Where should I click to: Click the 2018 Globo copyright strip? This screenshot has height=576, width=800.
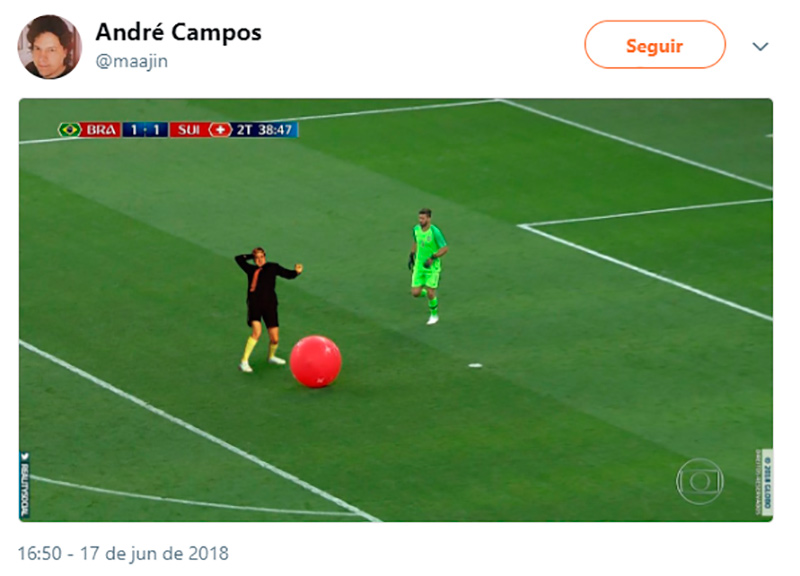click(764, 482)
